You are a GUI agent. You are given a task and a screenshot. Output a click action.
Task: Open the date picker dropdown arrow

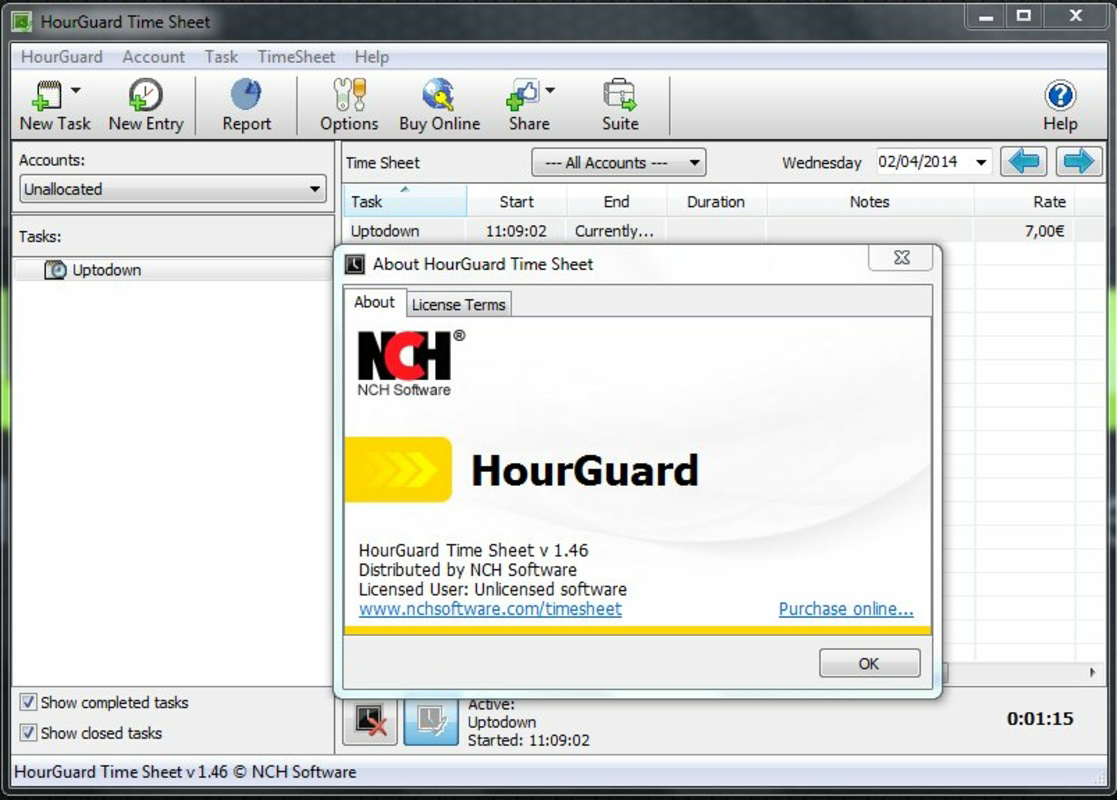coord(981,162)
